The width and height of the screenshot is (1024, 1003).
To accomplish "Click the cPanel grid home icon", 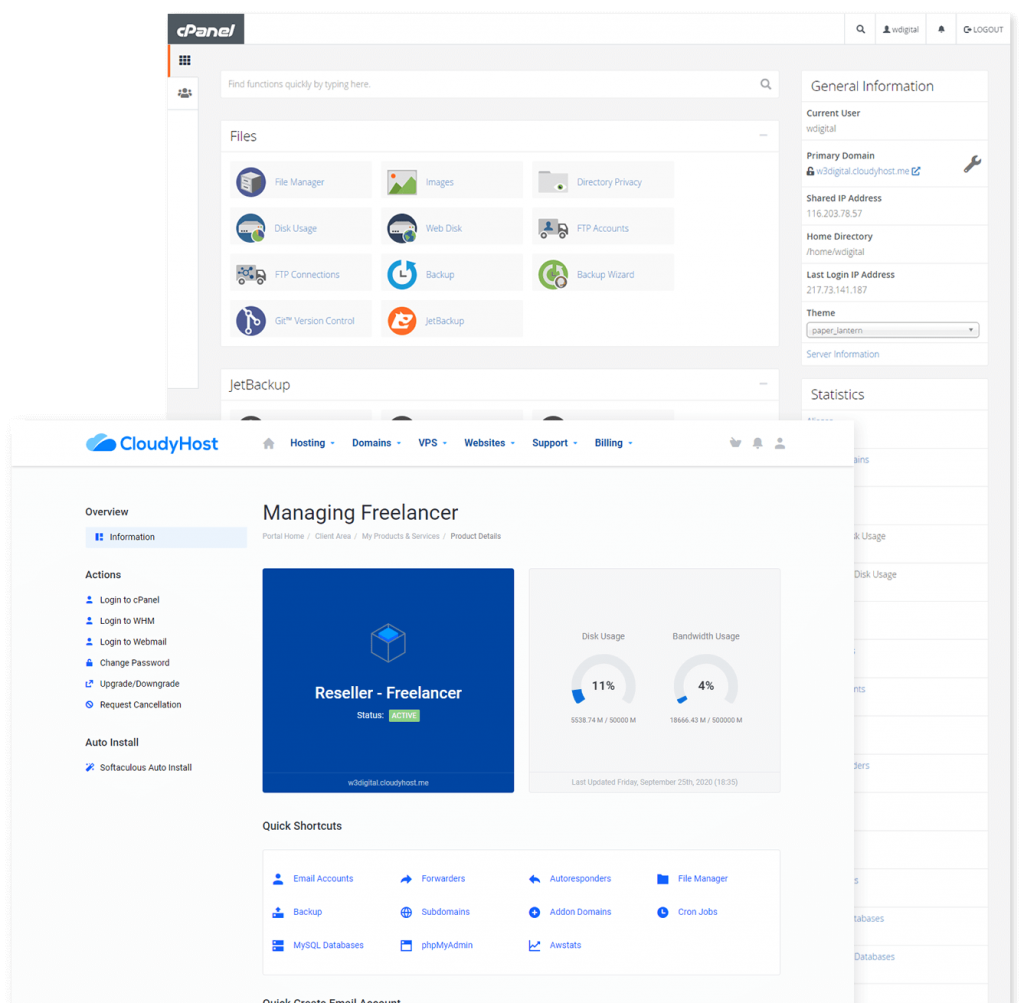I will (185, 60).
